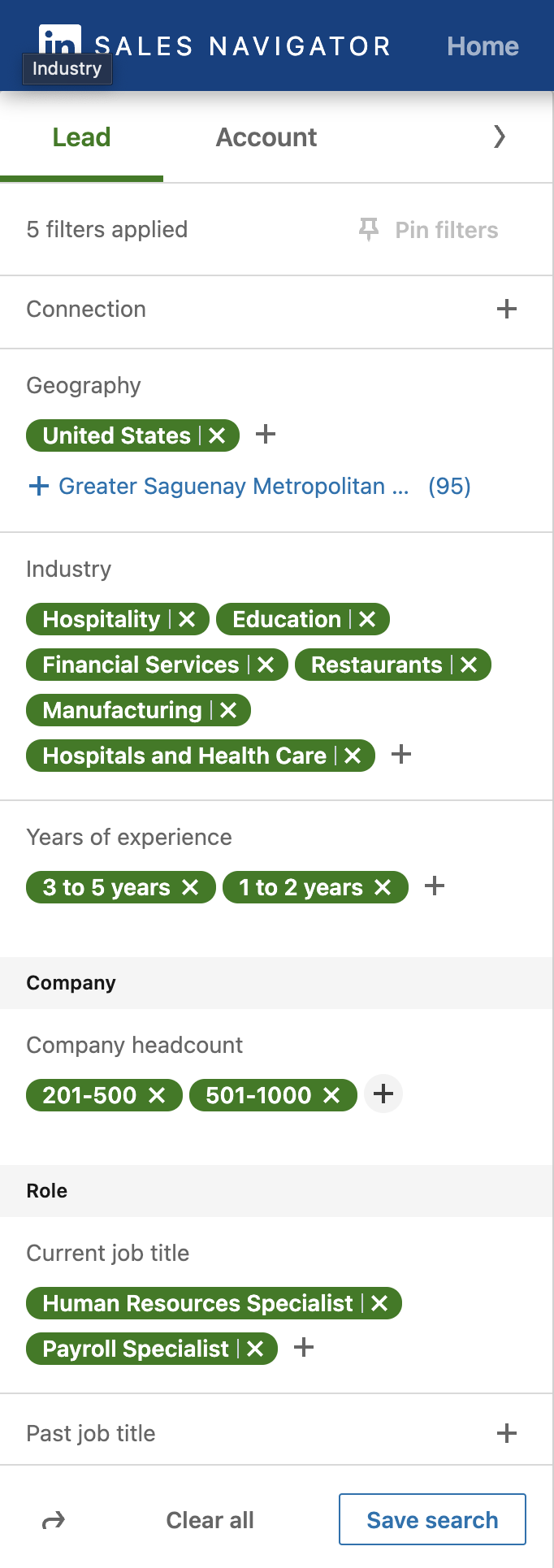Add another Company headcount range
The image size is (554, 1568).
(x=383, y=1094)
